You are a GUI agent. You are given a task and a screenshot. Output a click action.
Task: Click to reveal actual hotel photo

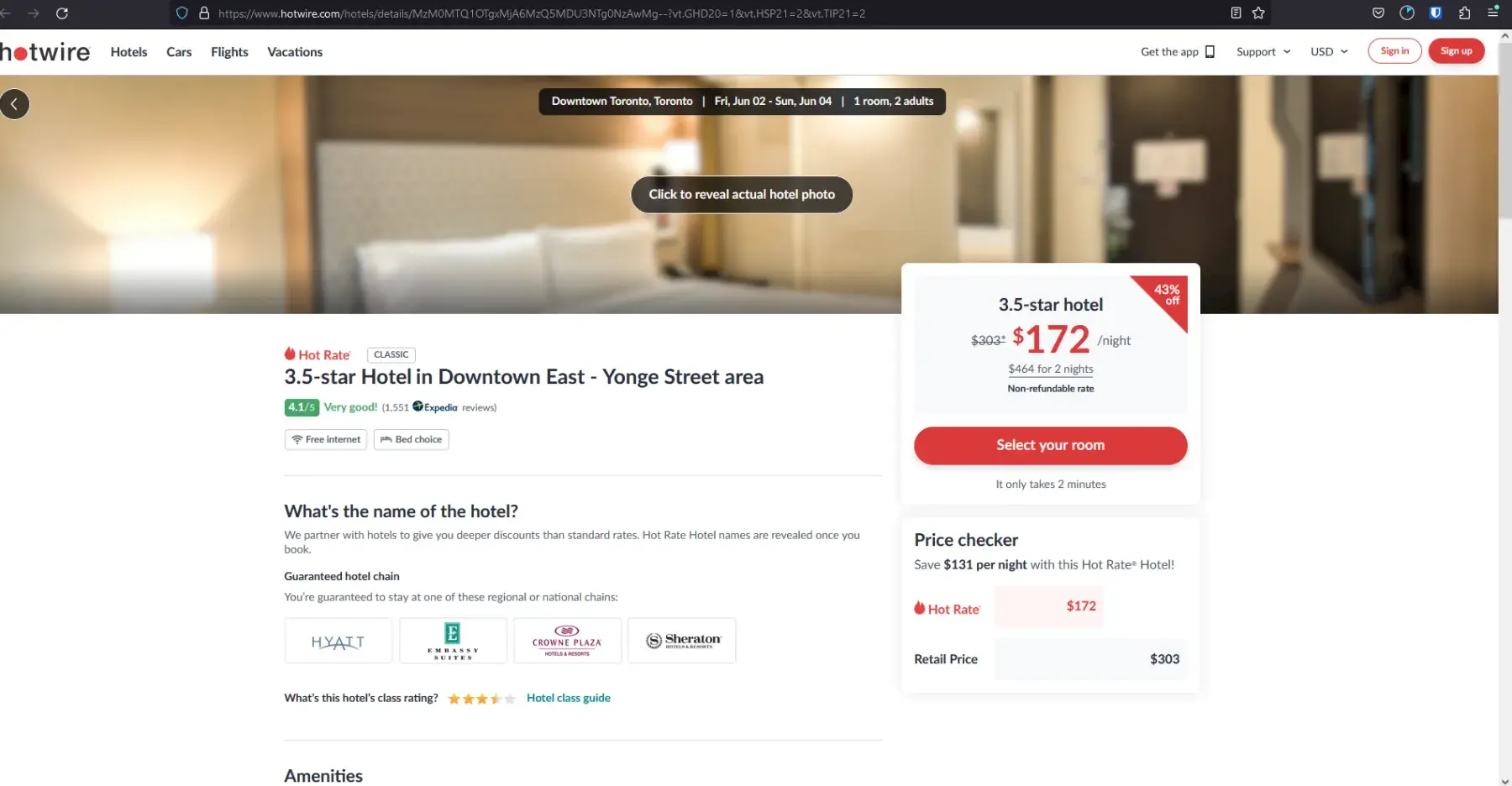(x=742, y=195)
